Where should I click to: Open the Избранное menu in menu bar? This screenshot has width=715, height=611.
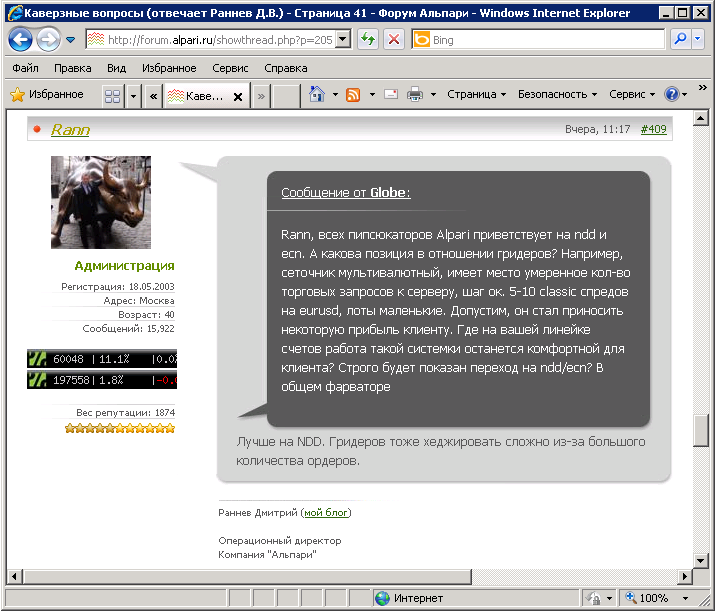click(x=169, y=68)
